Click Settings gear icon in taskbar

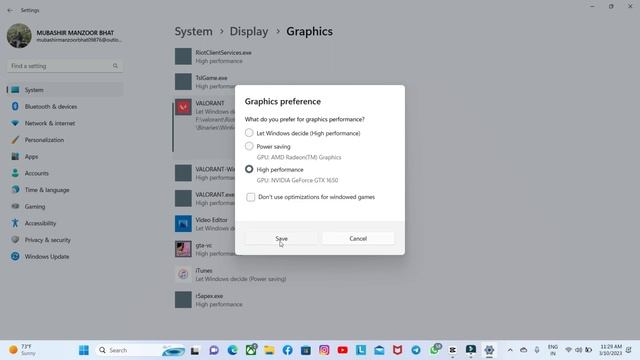[489, 350]
